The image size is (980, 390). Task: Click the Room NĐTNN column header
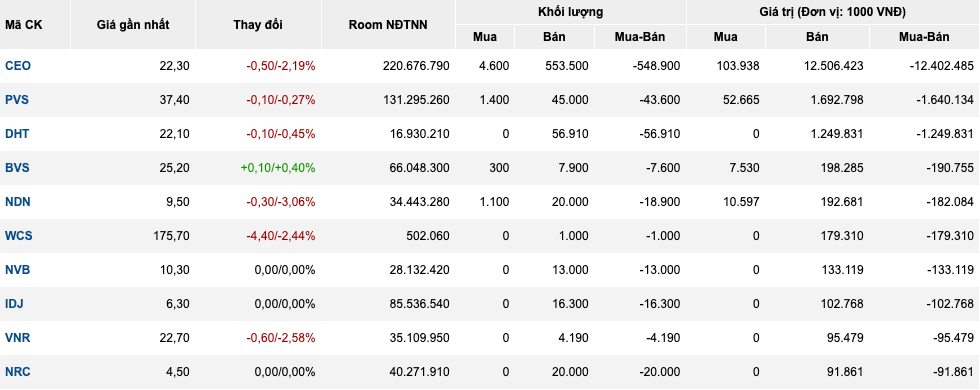388,25
